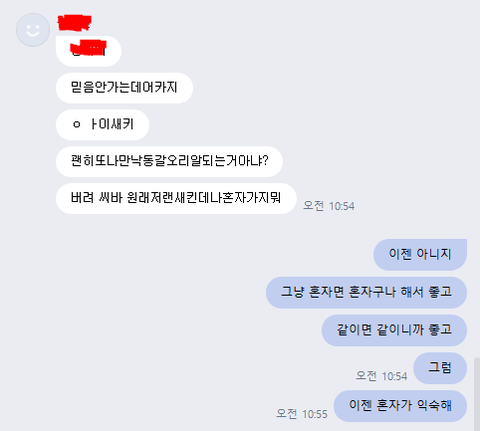The height and width of the screenshot is (431, 480).
Task: Click the question mark ending the '괜히또나만' message
Action: 265,161
